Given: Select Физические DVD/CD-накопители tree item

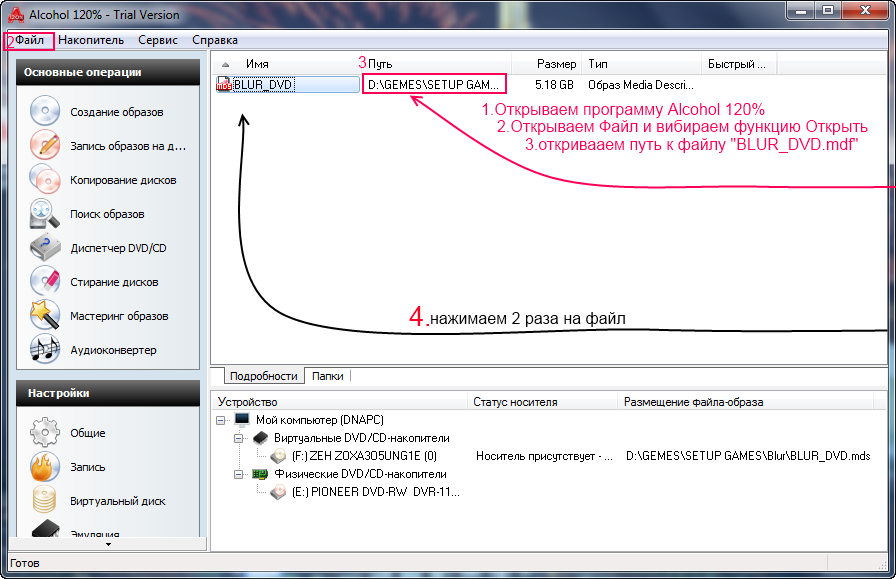Looking at the screenshot, I should tap(360, 474).
